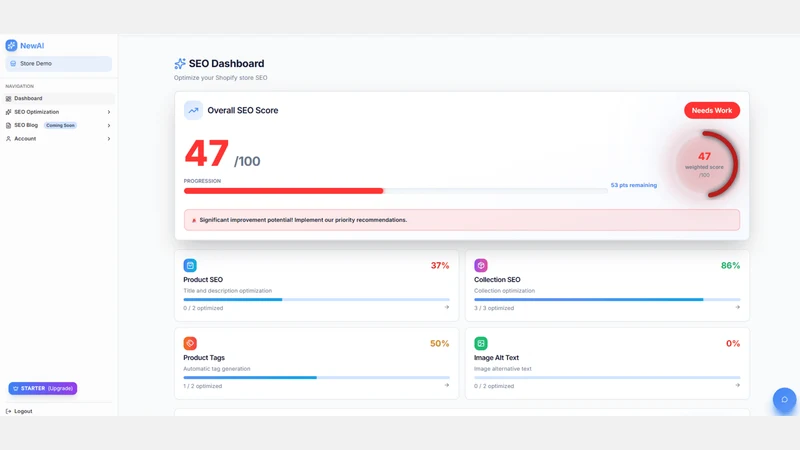This screenshot has height=450, width=800.
Task: Expand the SEO Blog chevron
Action: coord(109,126)
